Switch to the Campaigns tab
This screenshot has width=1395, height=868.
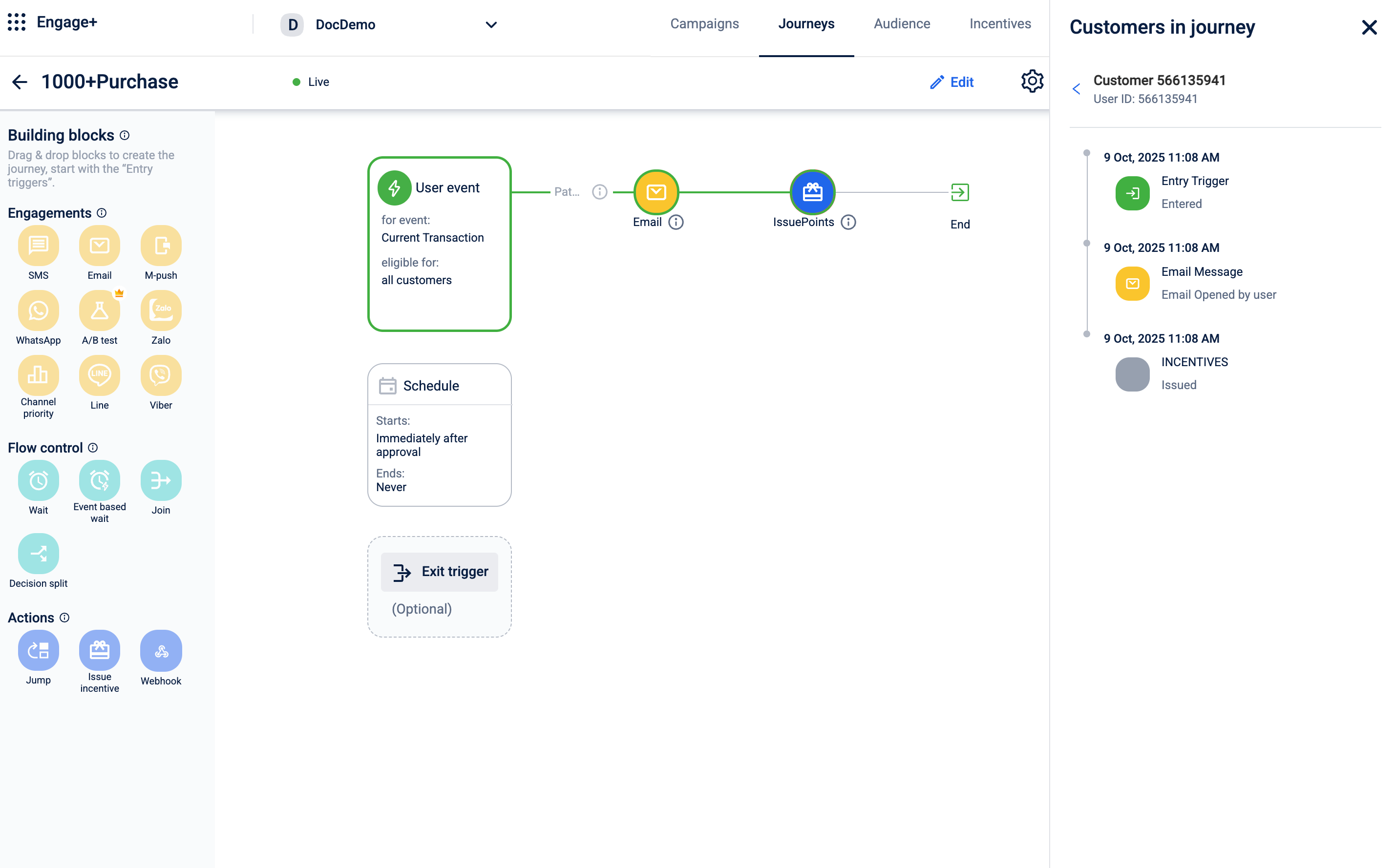[704, 23]
